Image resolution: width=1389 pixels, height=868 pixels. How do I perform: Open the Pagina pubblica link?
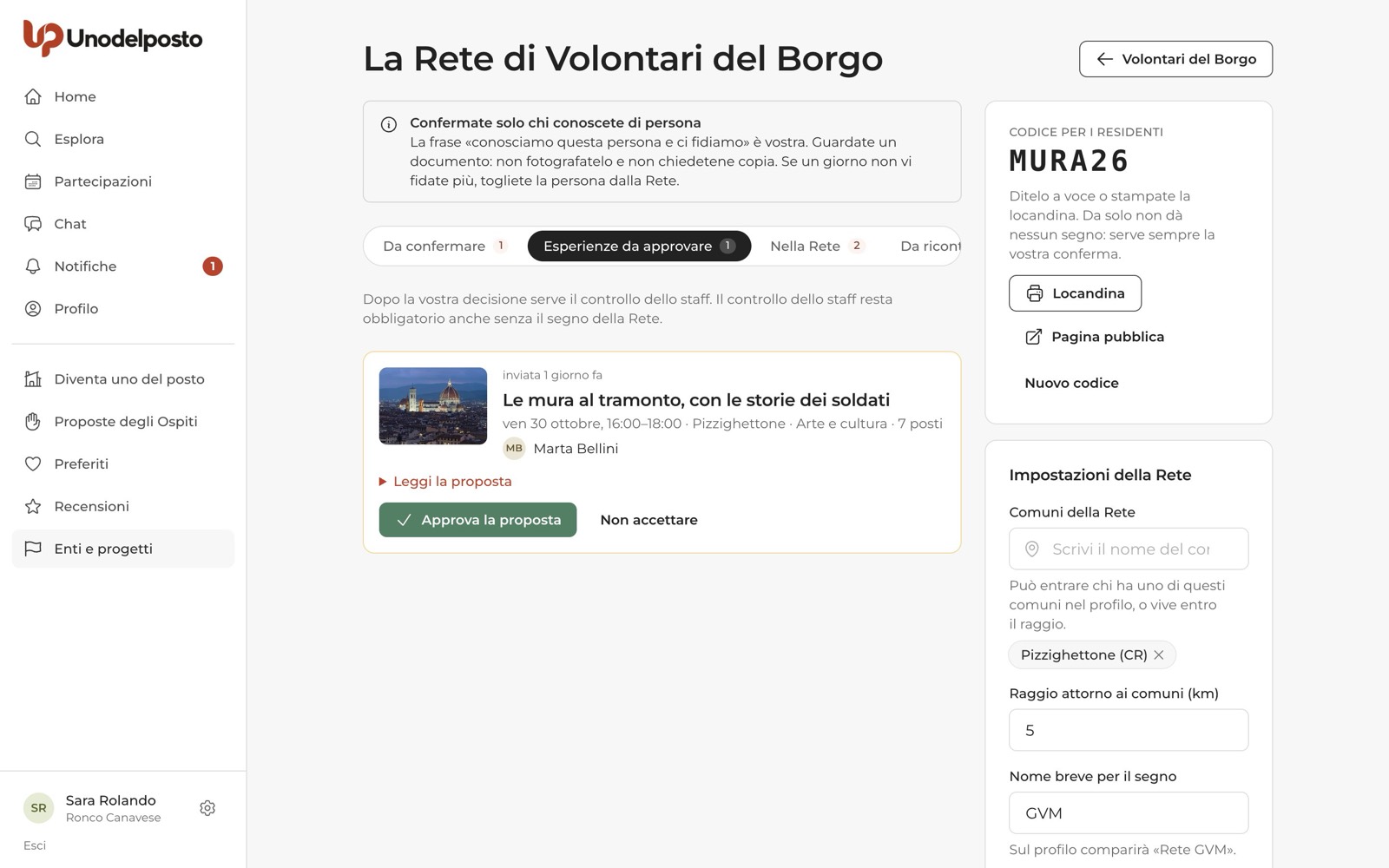pyautogui.click(x=1095, y=337)
